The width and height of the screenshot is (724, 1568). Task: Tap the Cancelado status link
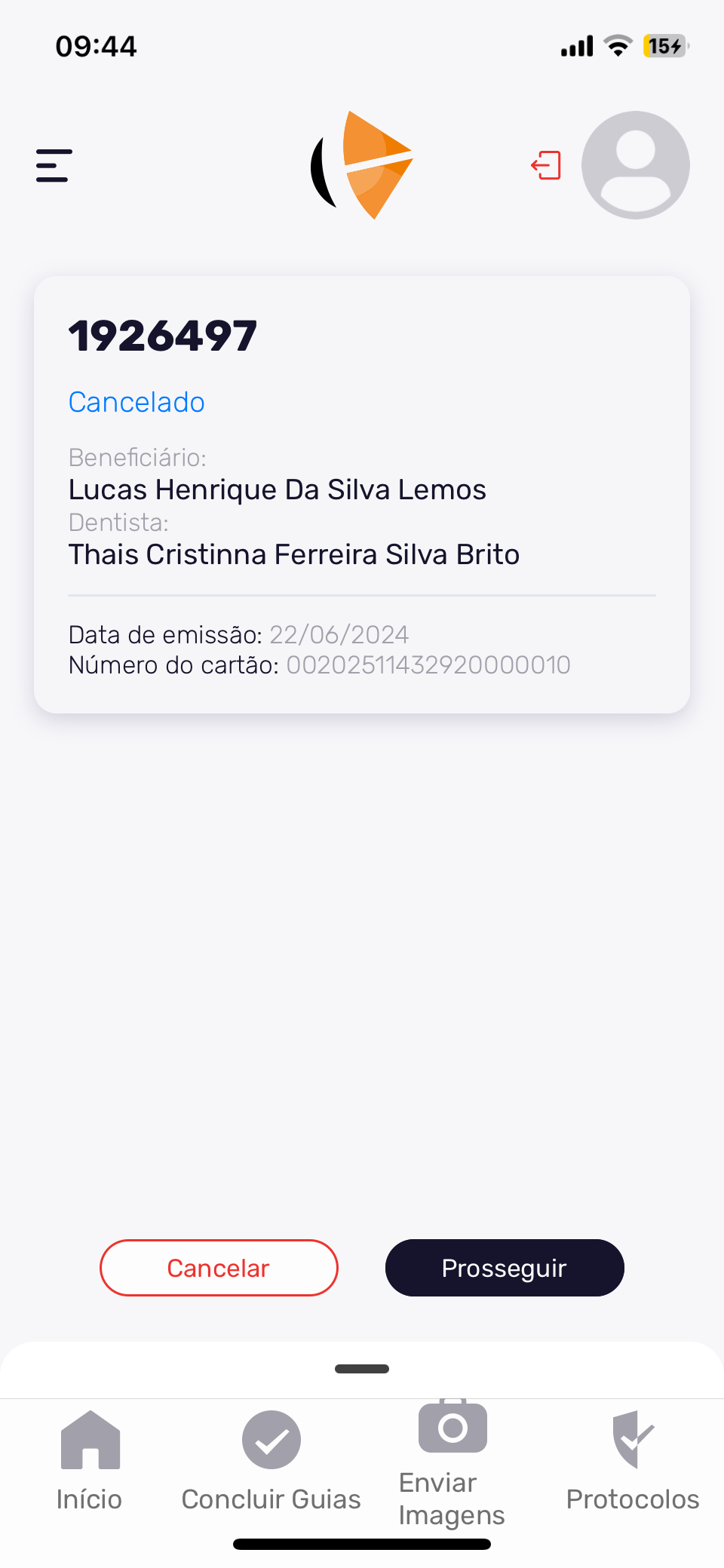137,402
